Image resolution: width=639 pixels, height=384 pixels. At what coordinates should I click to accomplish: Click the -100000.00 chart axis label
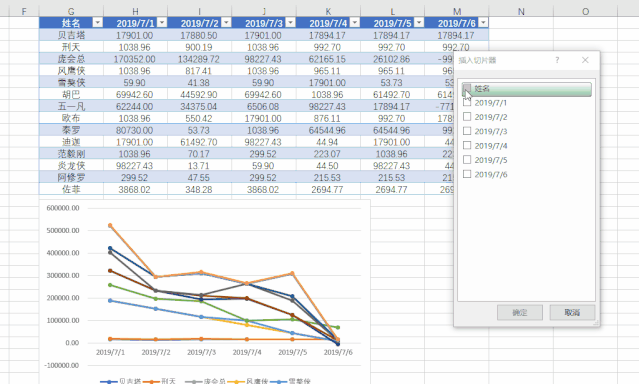tap(62, 365)
